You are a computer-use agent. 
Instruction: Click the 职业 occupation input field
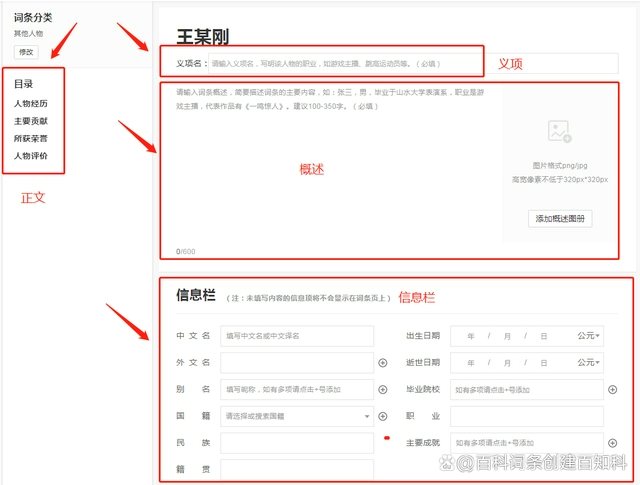[527, 416]
